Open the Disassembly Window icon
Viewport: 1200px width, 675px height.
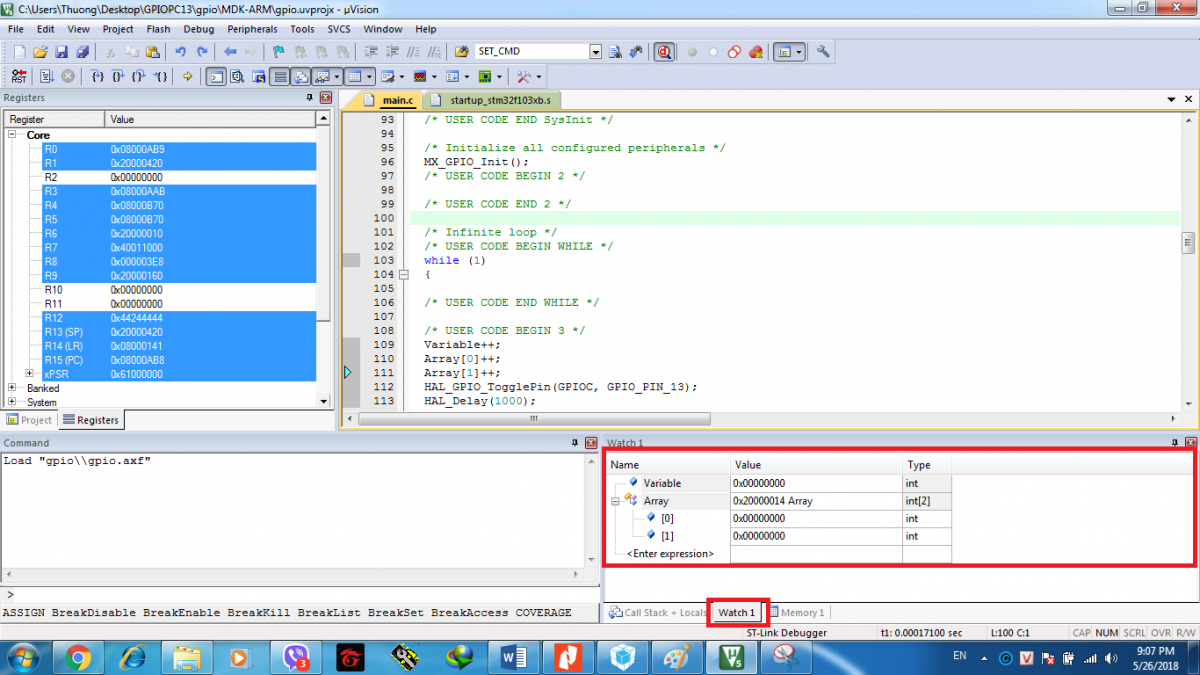[x=238, y=76]
